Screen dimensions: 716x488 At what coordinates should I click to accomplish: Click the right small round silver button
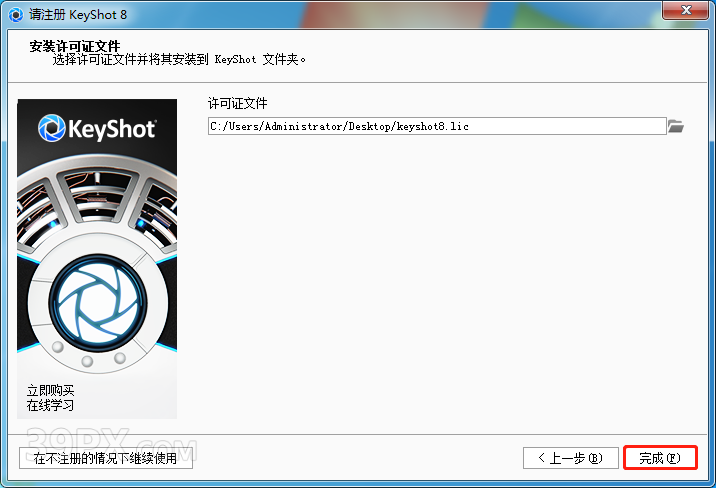pos(120,357)
